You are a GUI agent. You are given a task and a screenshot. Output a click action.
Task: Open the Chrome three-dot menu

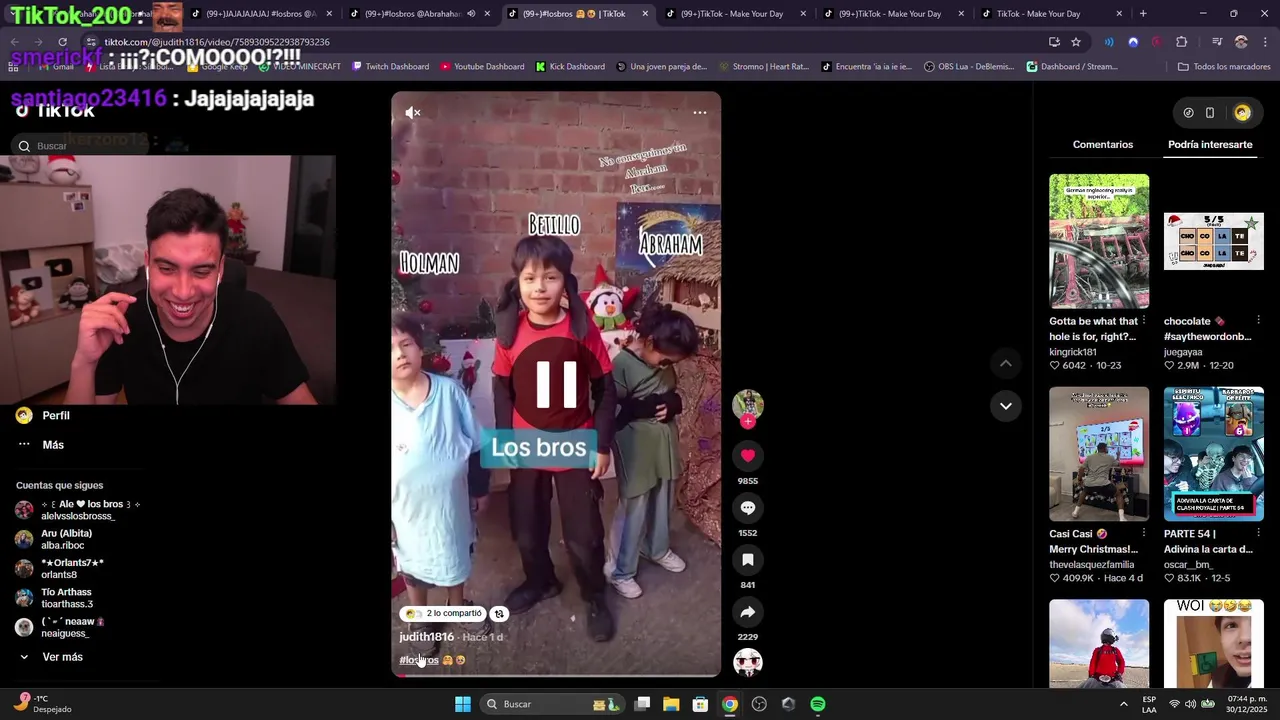coord(1266,42)
